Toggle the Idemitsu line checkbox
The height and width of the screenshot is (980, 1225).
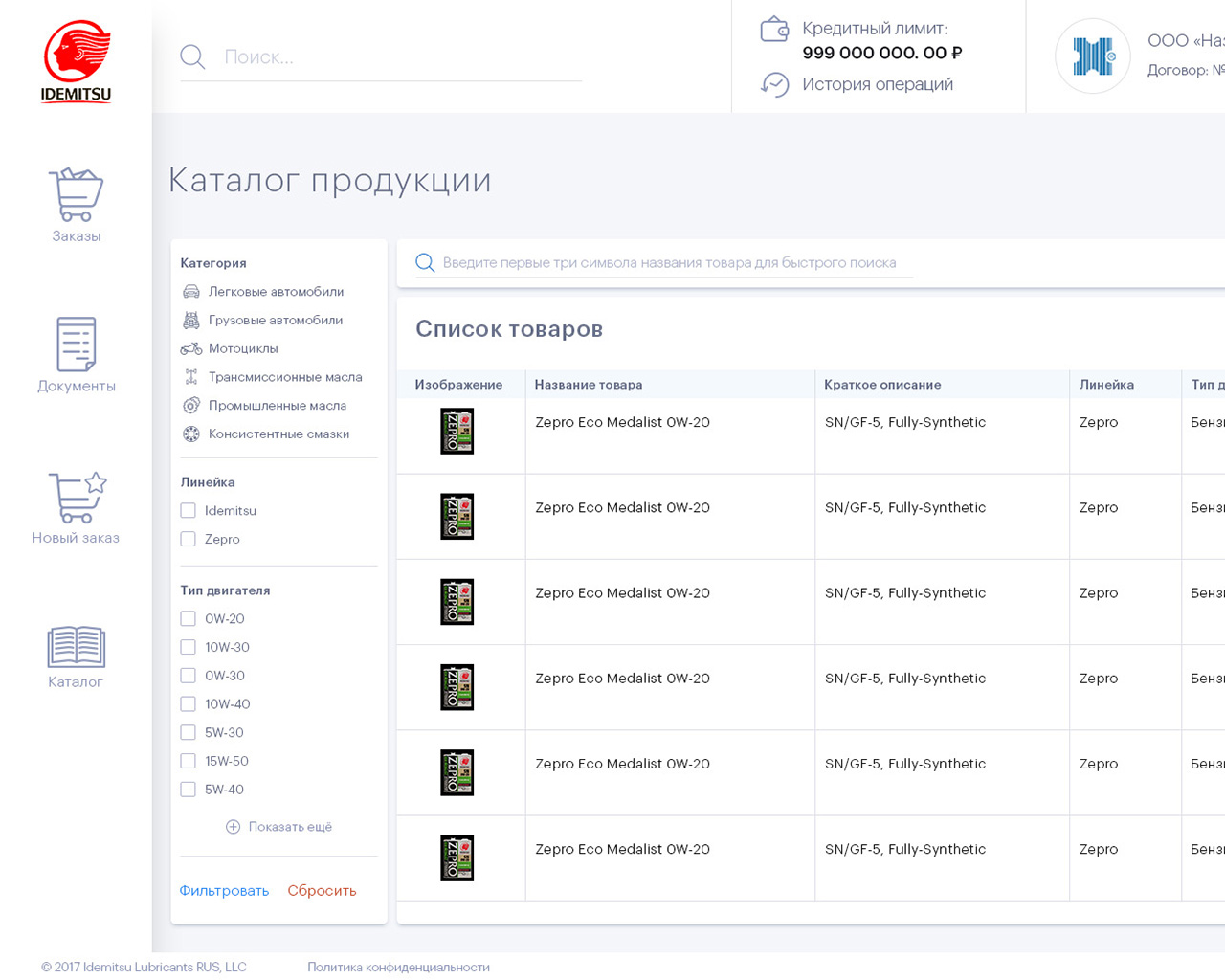[x=188, y=511]
